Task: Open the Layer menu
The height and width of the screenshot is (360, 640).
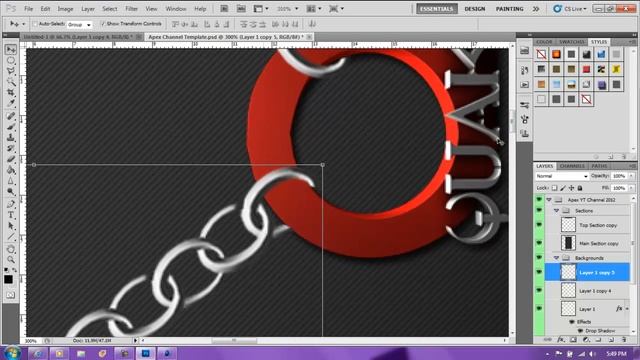Action: [x=88, y=9]
